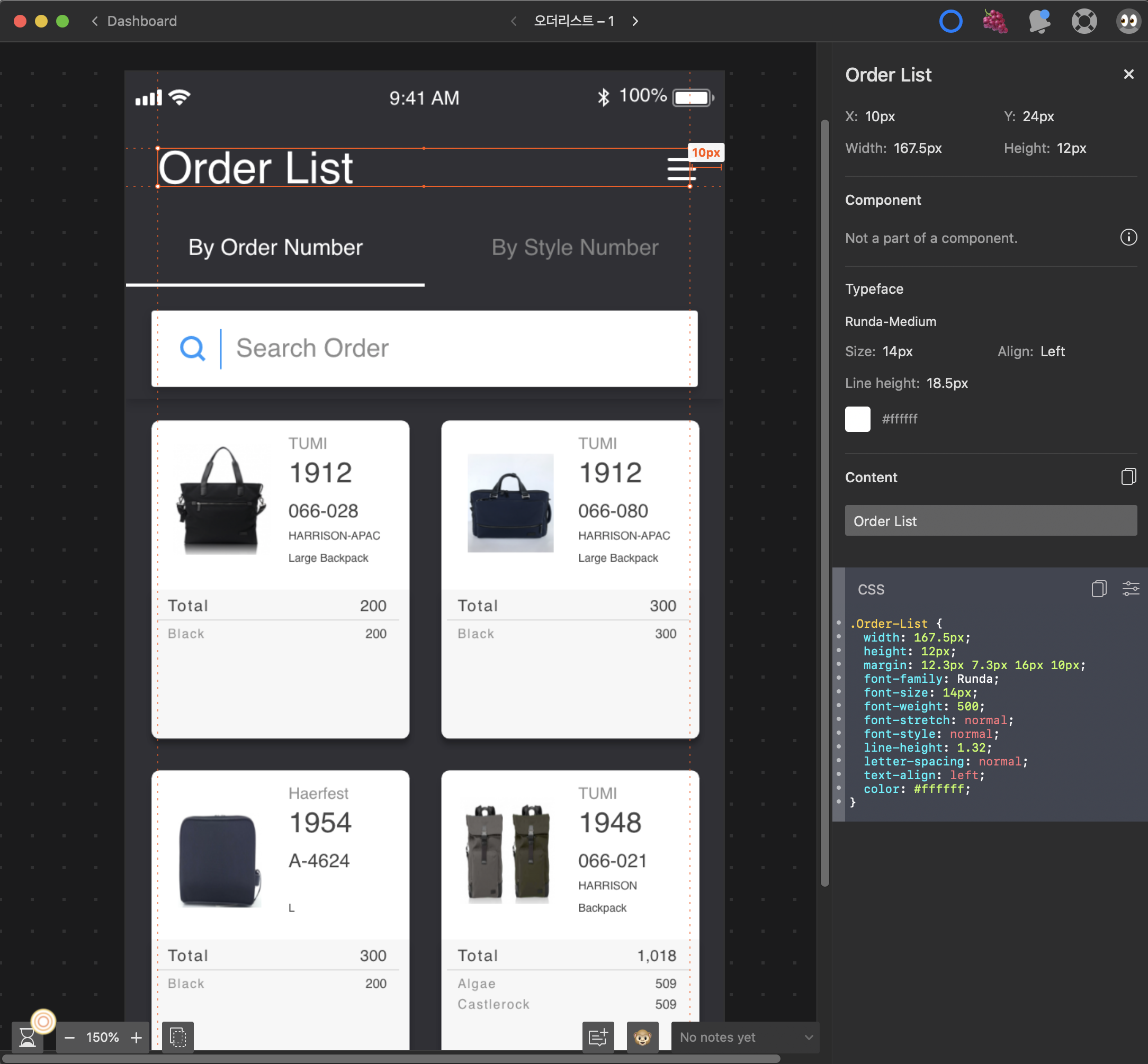Go to previous screen chevron

tap(513, 21)
